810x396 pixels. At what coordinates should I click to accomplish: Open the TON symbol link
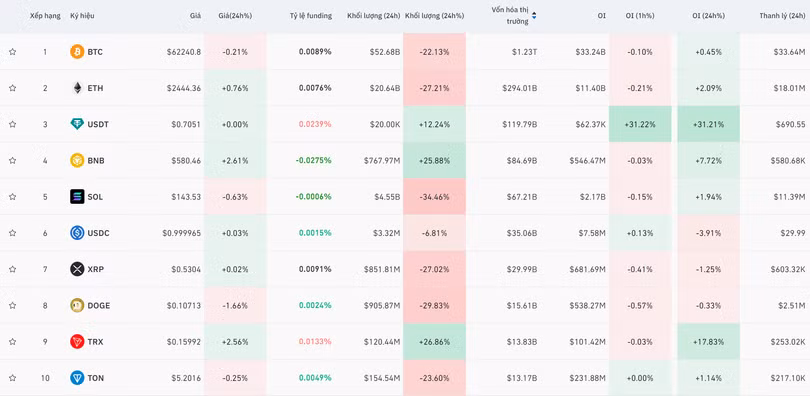click(x=96, y=378)
